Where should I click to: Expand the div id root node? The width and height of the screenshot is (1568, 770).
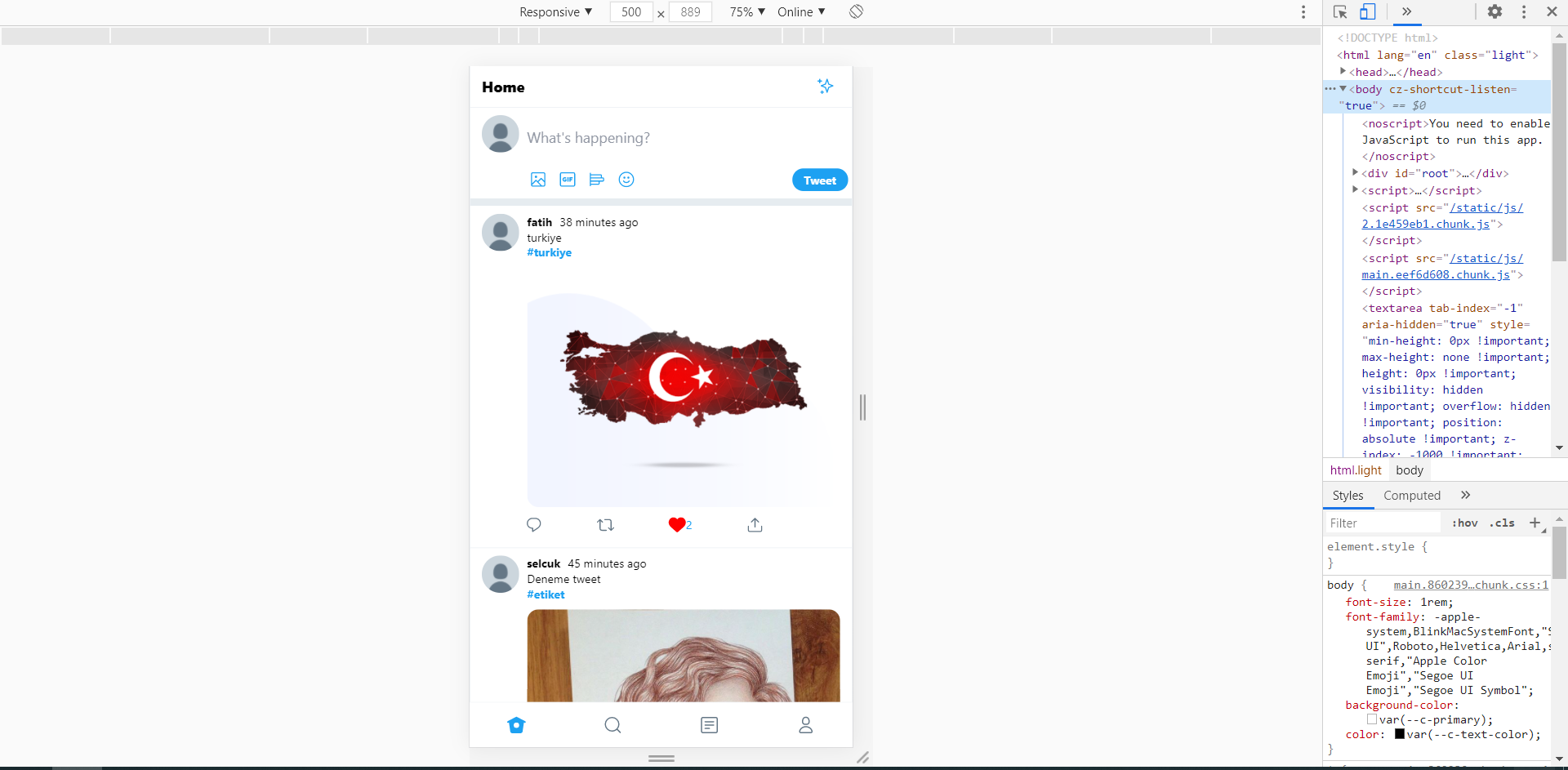1355,172
